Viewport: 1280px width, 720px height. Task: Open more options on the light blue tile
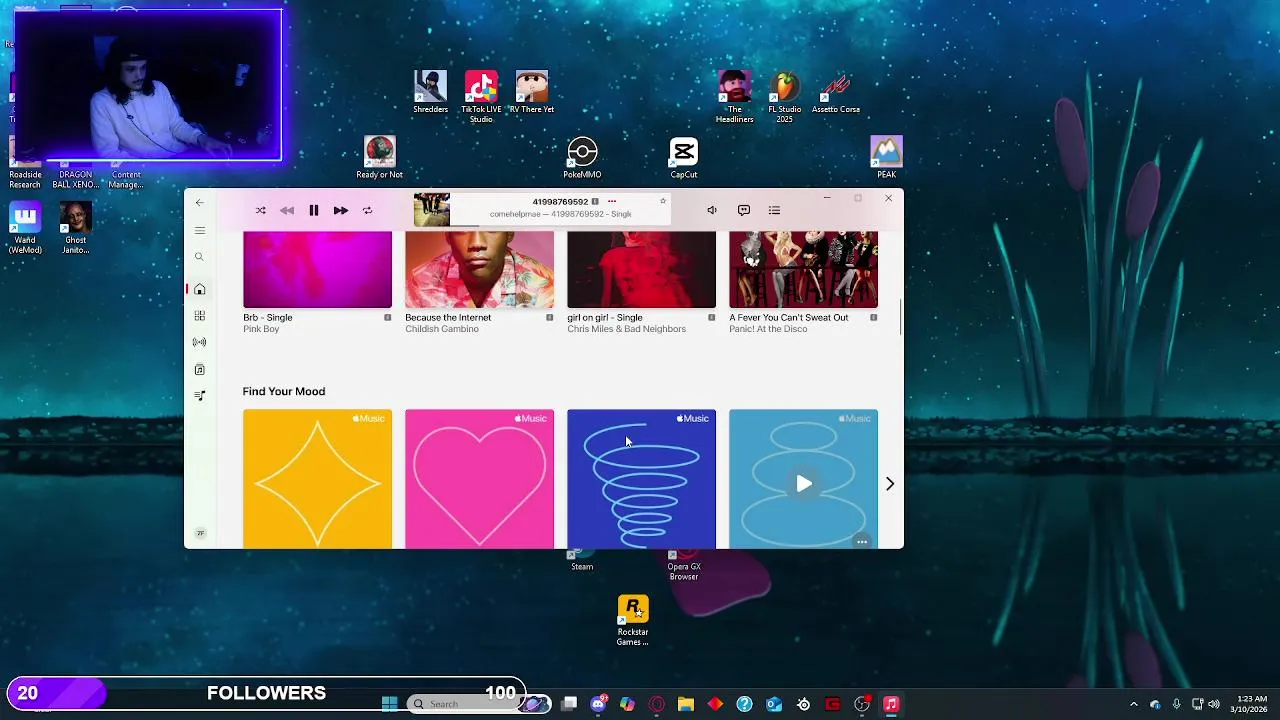click(x=862, y=542)
